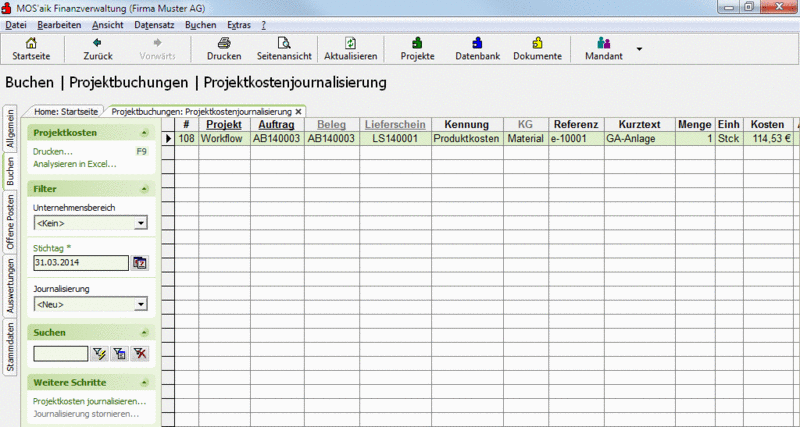800x427 pixels.
Task: Close the Projektkostenjournalisierung tab
Action: click(298, 112)
